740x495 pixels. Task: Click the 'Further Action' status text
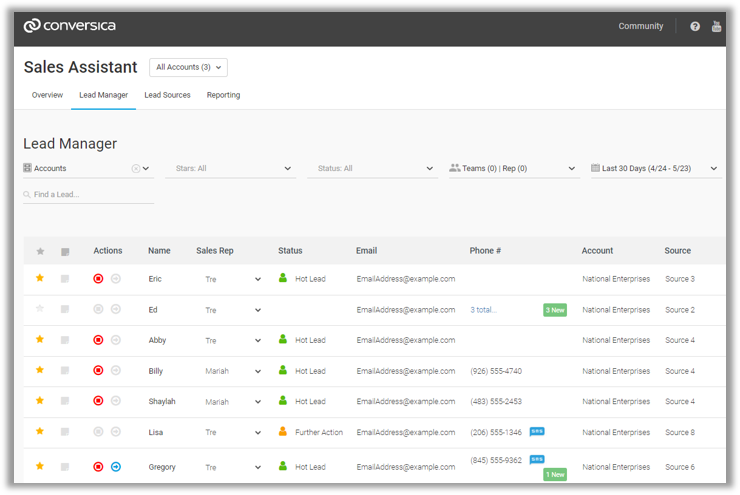319,432
